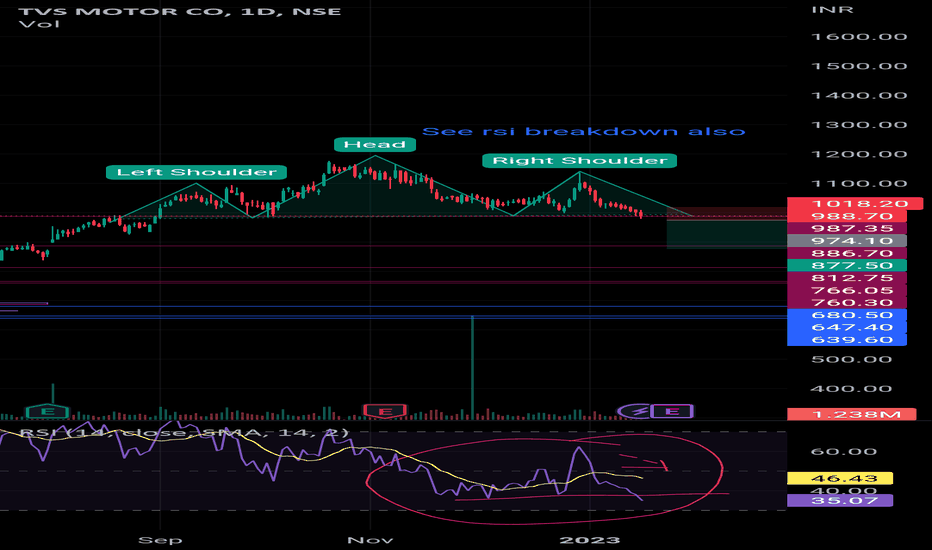Click the grey 974.10 price label
Viewport: 932px width, 550px height.
[847, 241]
